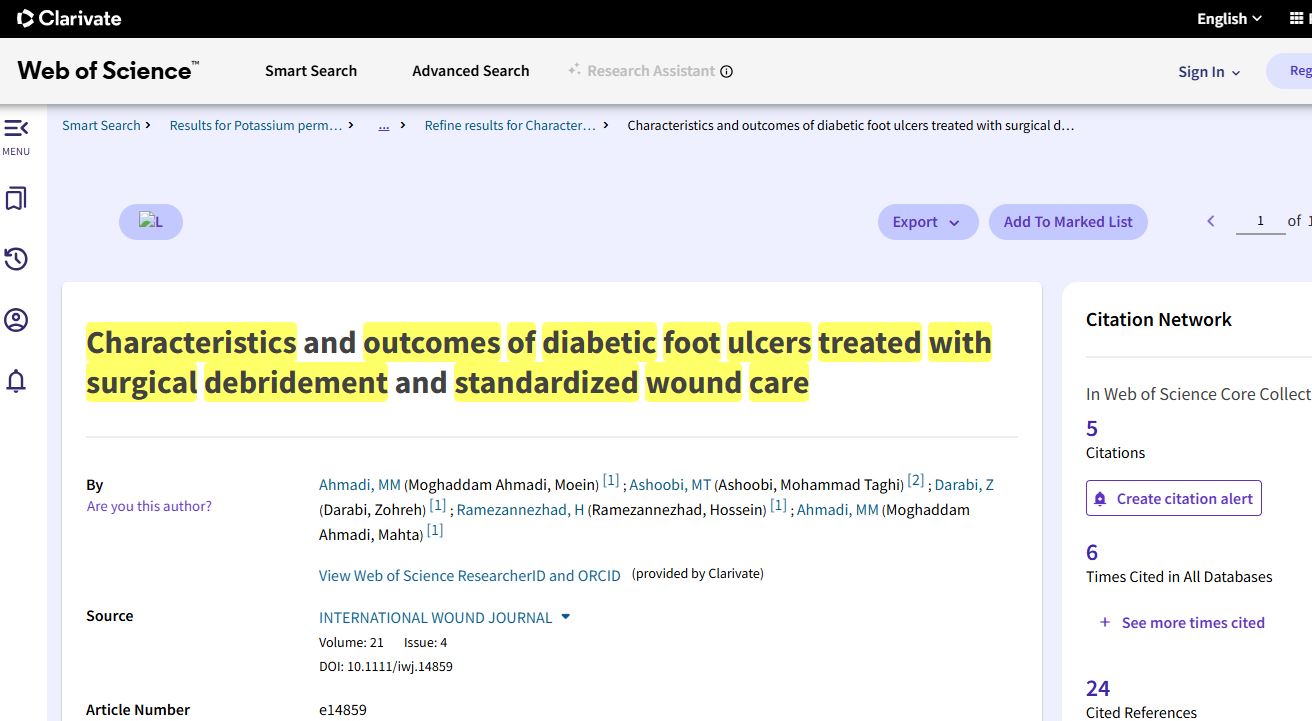Click the broken image L button
The width and height of the screenshot is (1312, 721).
[151, 222]
